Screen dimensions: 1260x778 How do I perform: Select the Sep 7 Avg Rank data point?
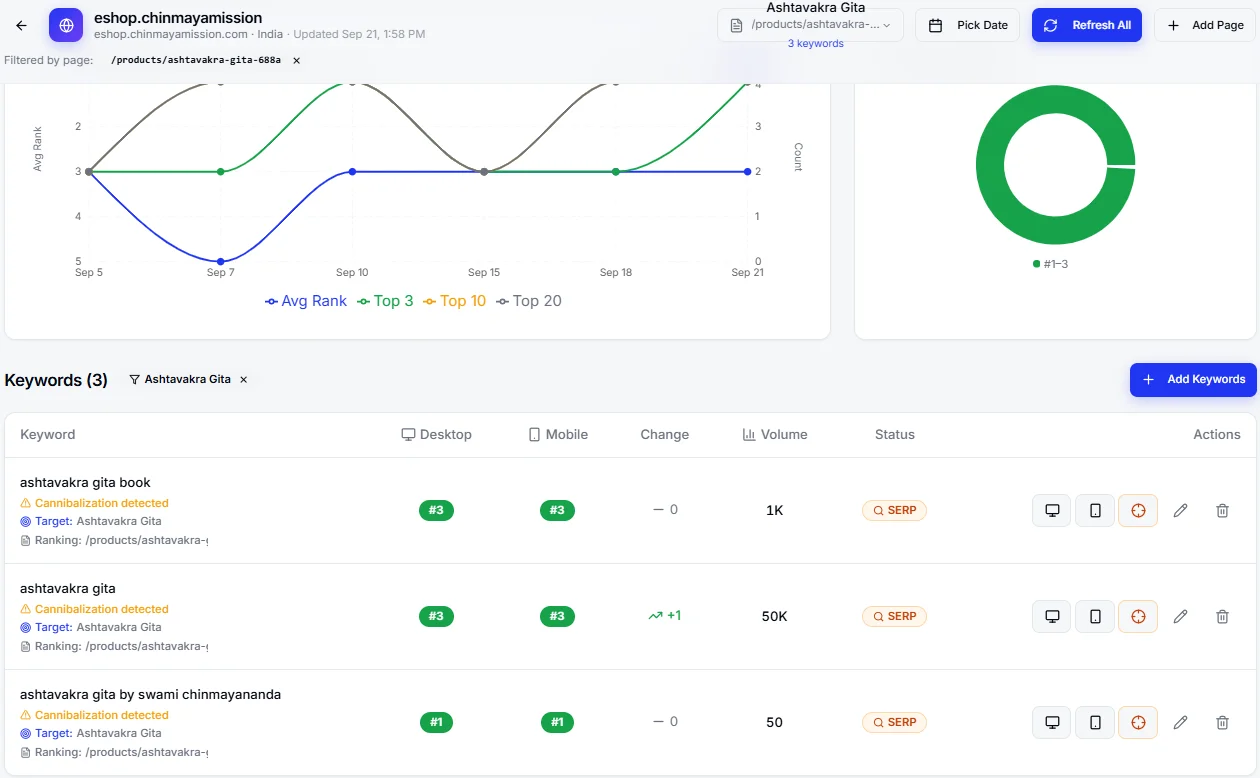pos(221,262)
